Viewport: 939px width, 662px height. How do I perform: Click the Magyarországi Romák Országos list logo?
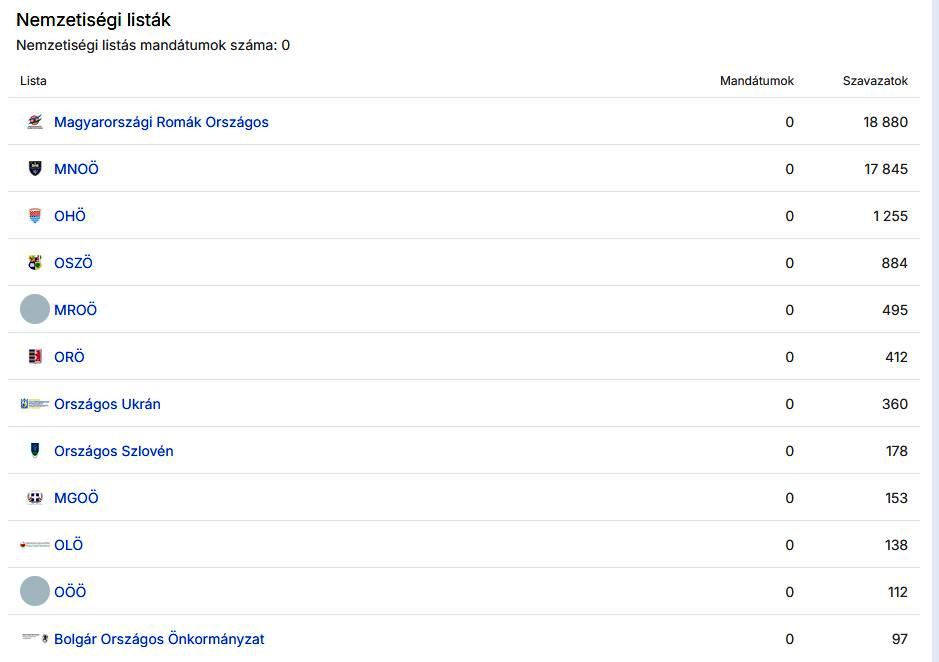[x=35, y=122]
